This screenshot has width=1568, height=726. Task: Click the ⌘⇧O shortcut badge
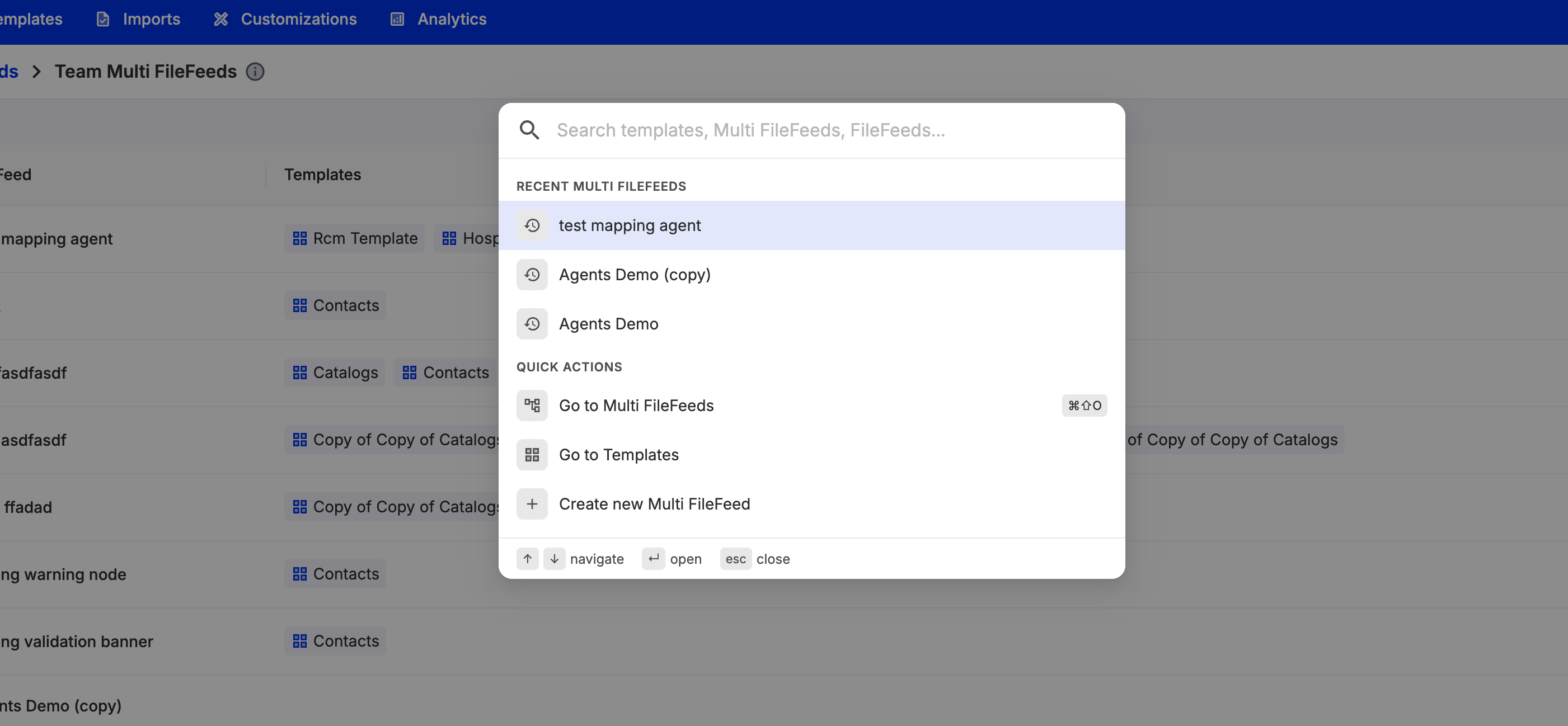1084,406
